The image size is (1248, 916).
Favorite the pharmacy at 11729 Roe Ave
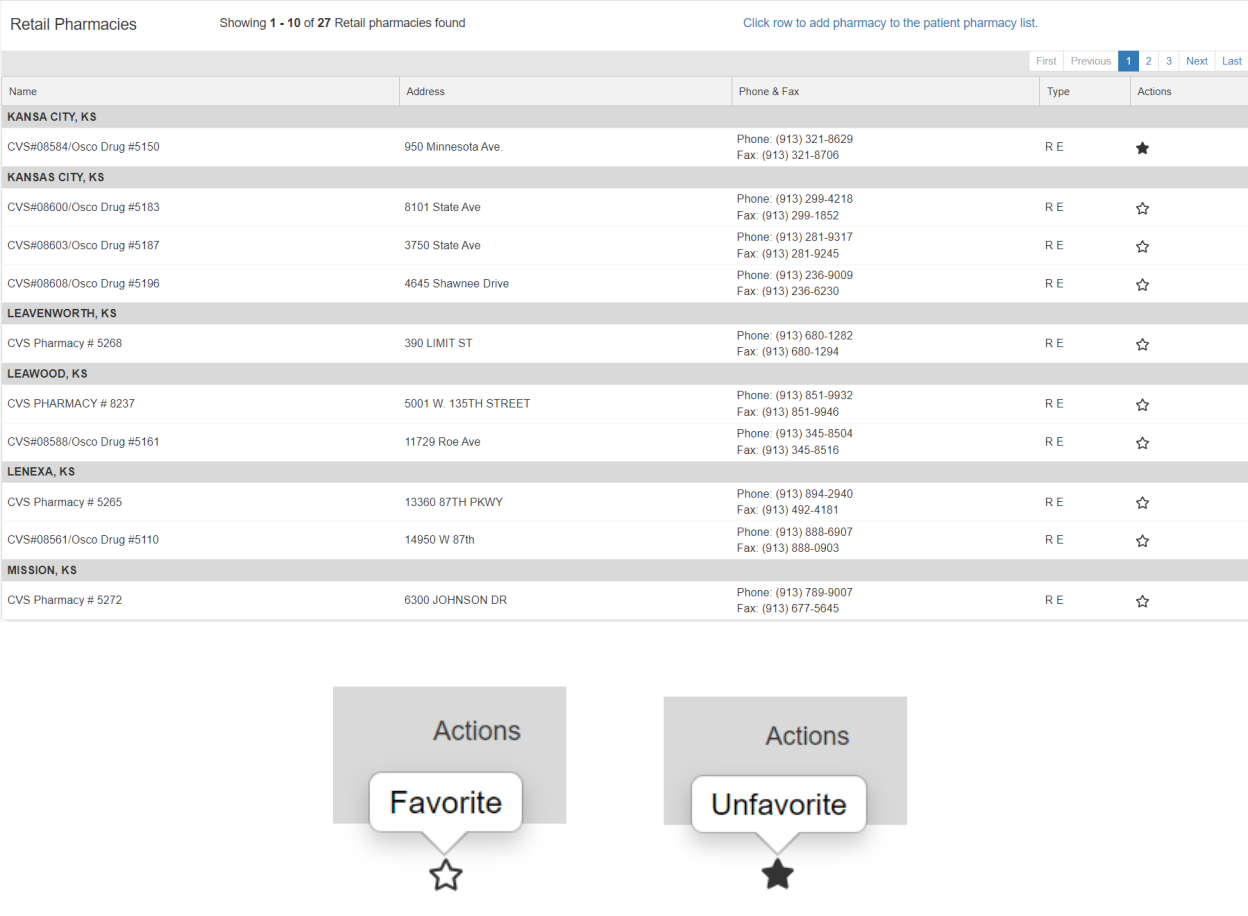[x=1142, y=443]
